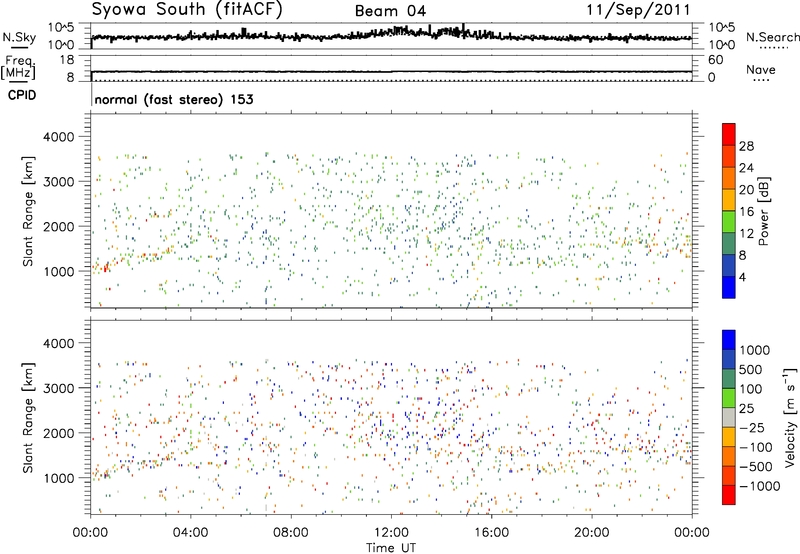Click the 3000 tick on velocity panel axis
Viewport: 800px width, 554px height.
tap(59, 388)
